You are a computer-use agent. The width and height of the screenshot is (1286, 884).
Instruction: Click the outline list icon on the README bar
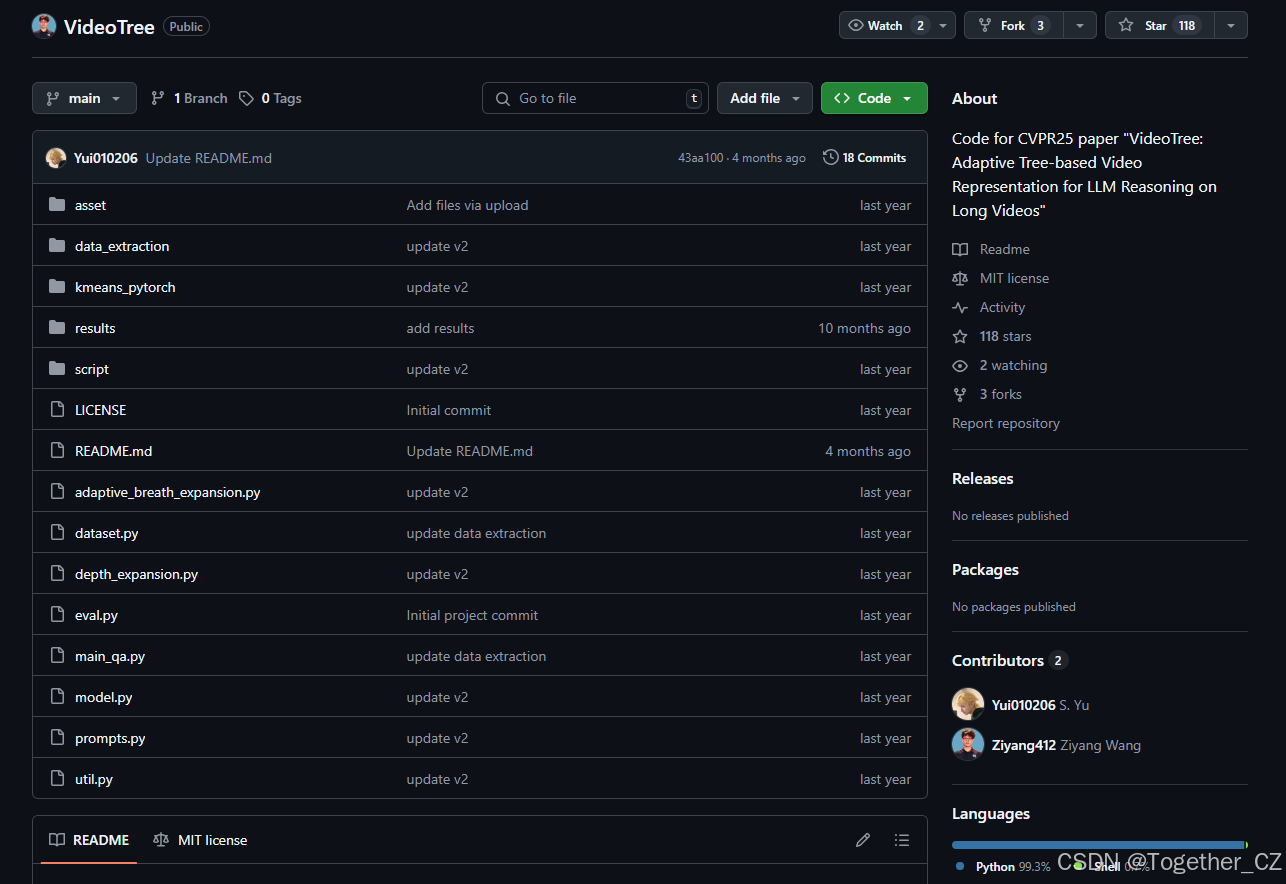(901, 840)
